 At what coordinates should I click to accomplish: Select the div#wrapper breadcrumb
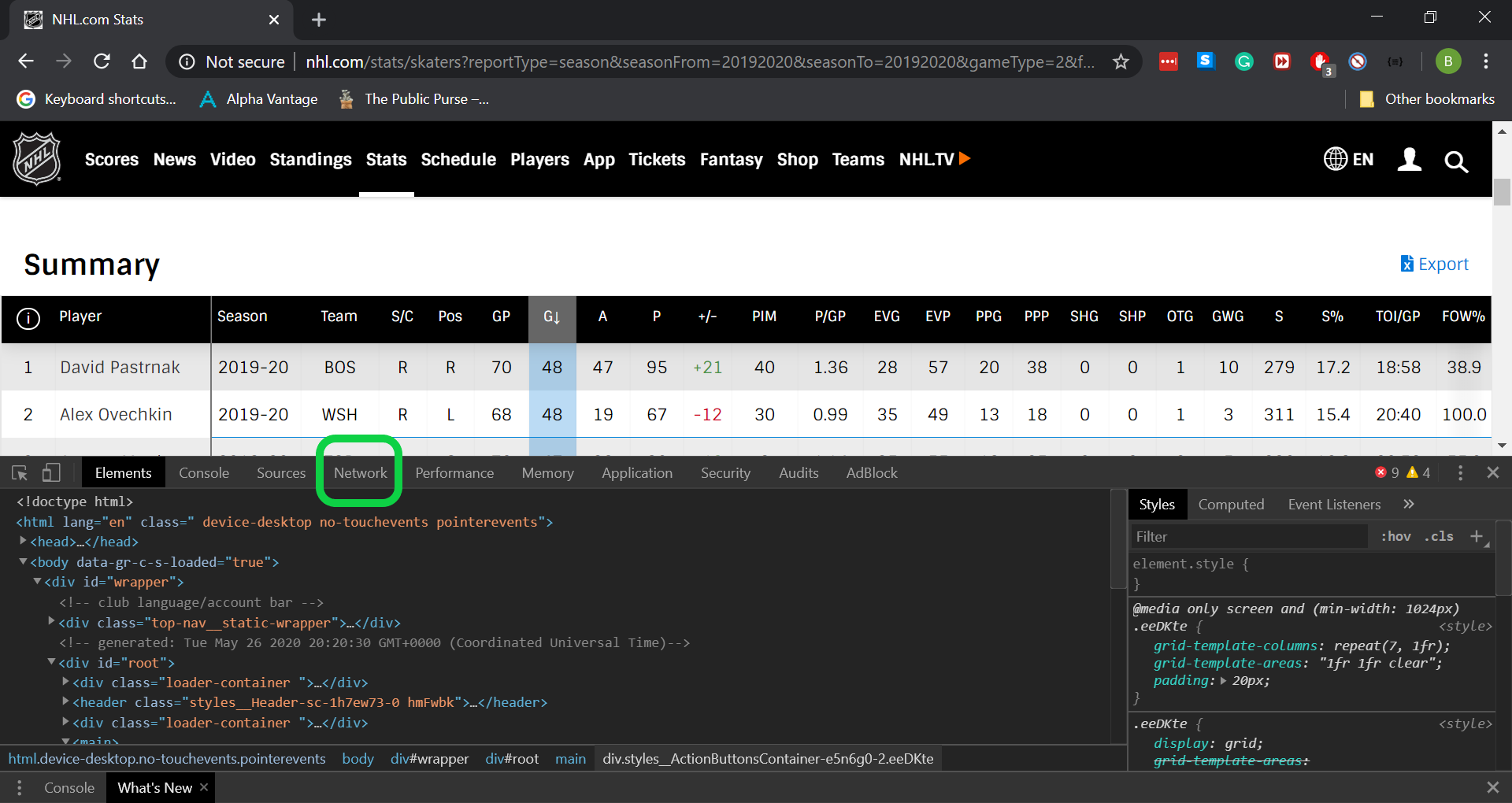pyautogui.click(x=429, y=759)
